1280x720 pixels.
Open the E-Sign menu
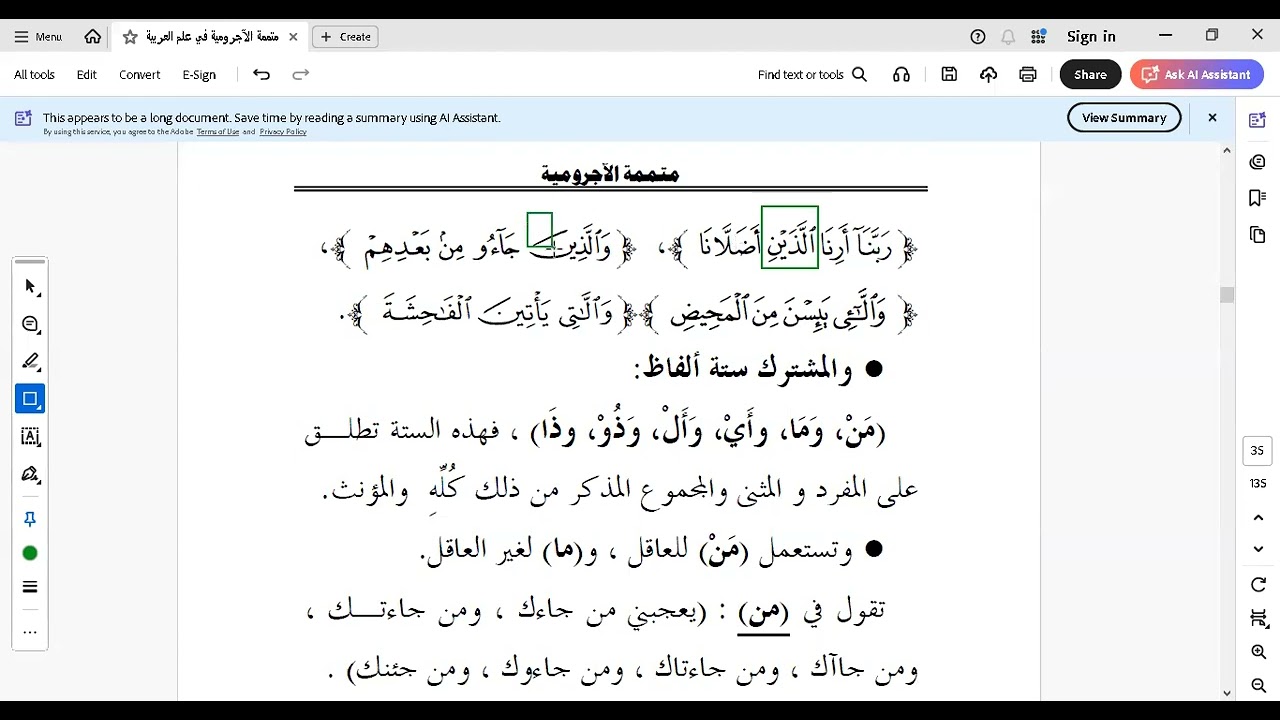[x=199, y=74]
